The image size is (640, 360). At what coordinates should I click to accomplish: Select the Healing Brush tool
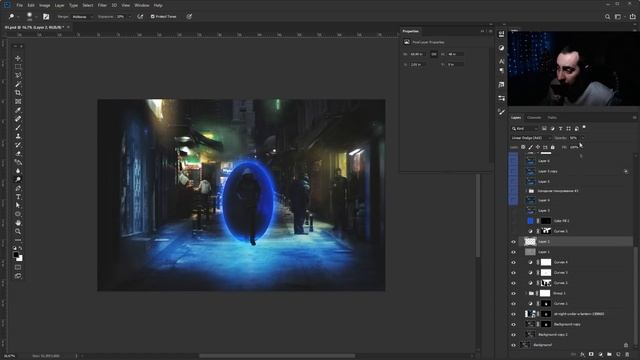(x=18, y=119)
